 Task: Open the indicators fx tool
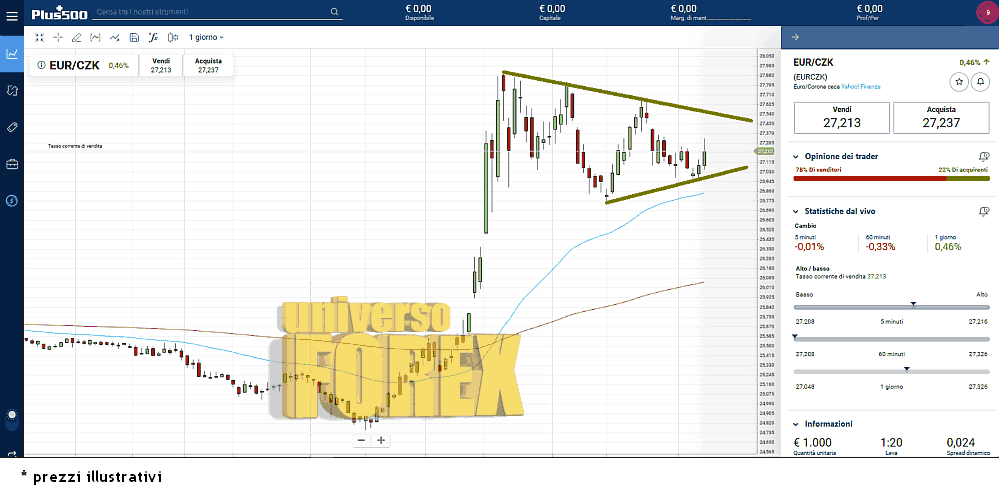[x=153, y=37]
